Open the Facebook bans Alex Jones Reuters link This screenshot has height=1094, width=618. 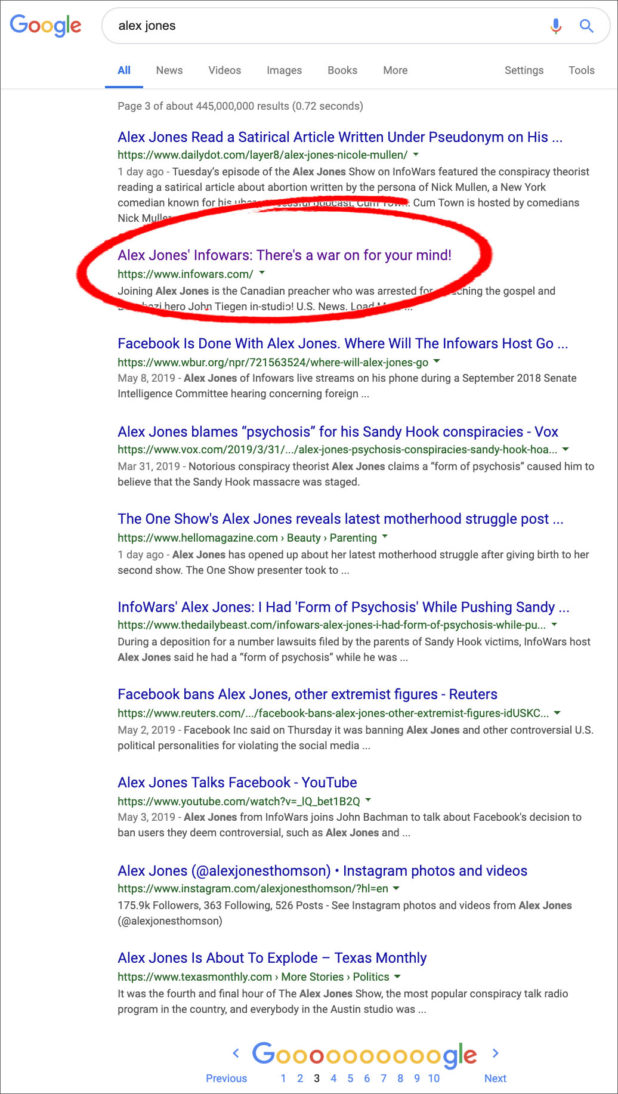coord(308,694)
